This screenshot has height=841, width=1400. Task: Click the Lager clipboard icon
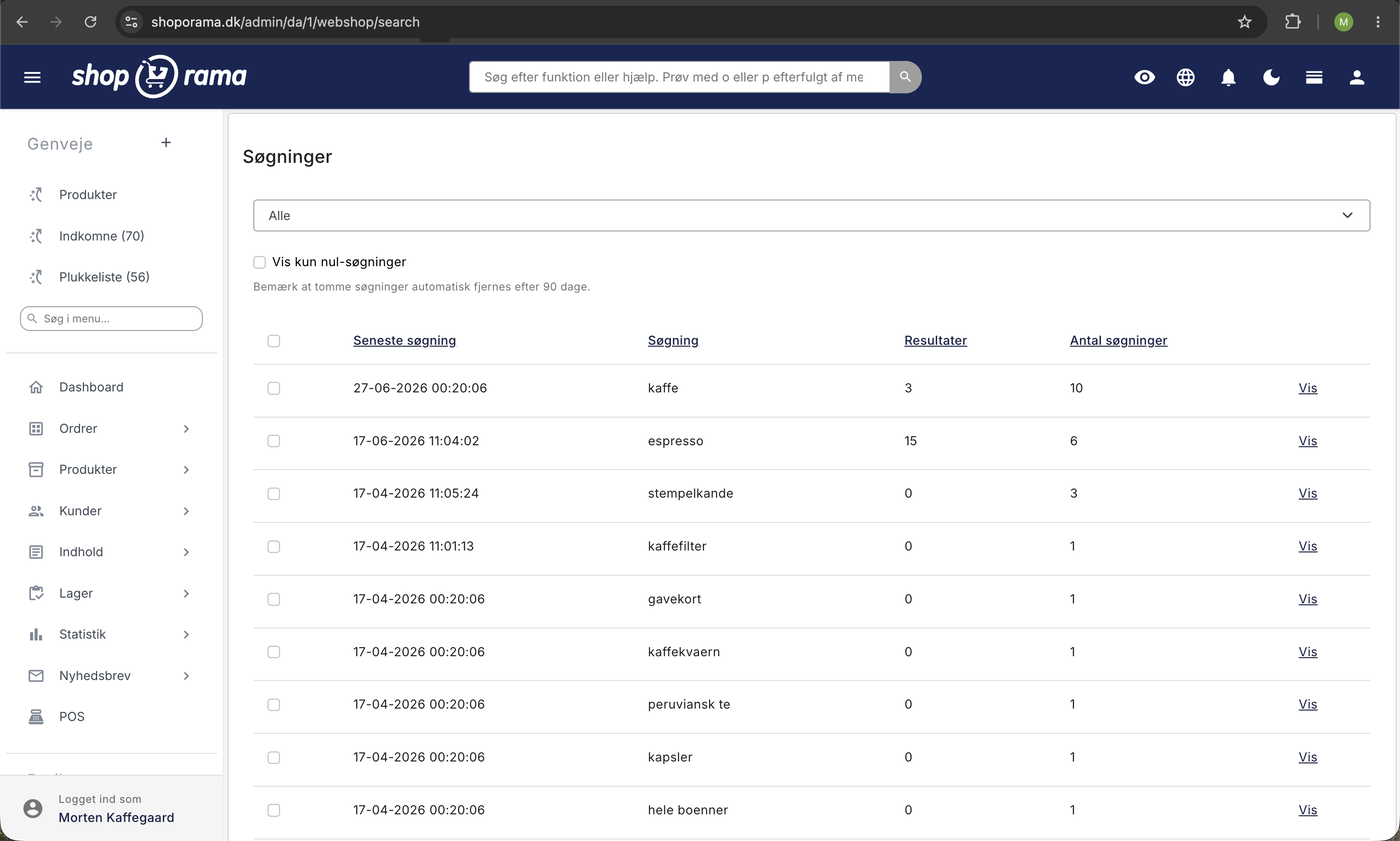[36, 593]
